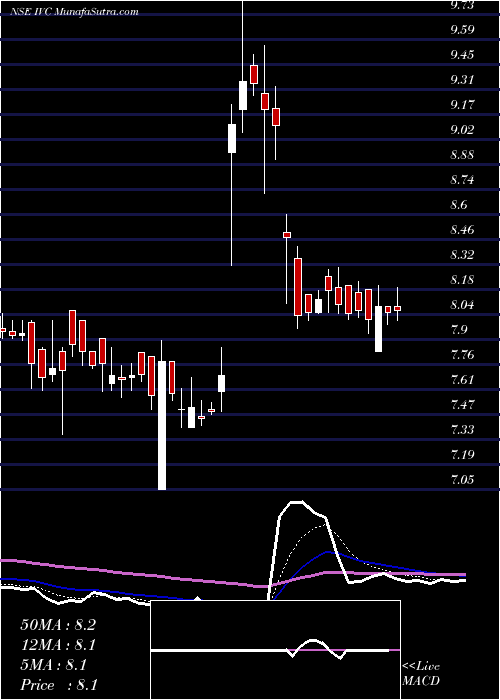Click the 8.88 price axis label

[x=463, y=155]
